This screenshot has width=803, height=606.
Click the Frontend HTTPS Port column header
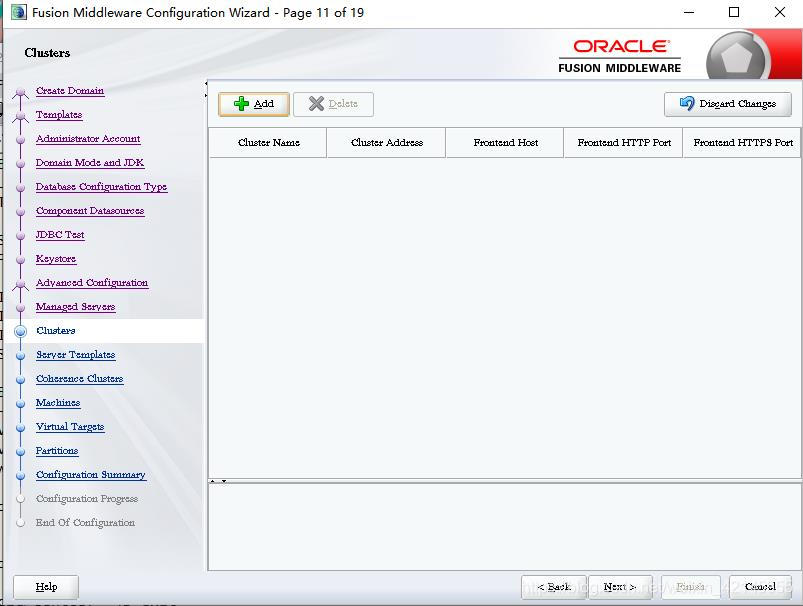[743, 143]
